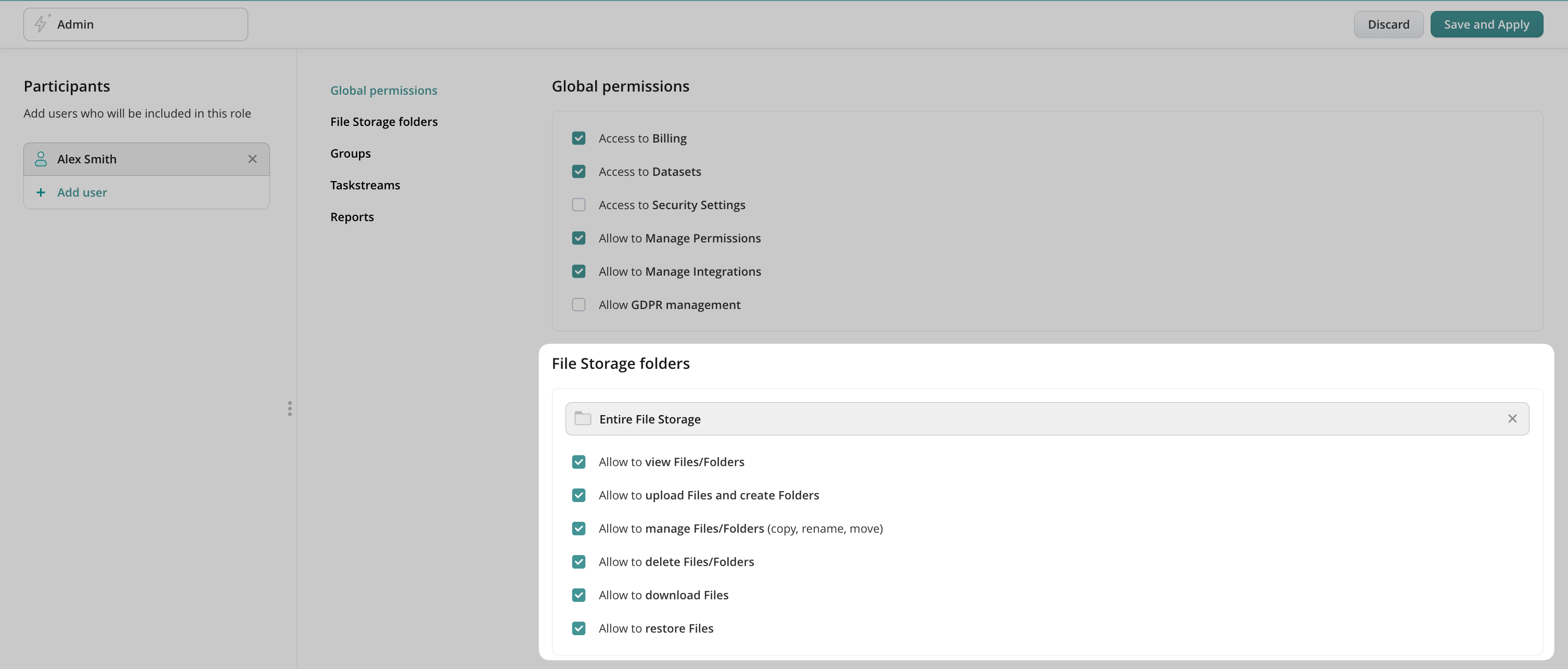Click the Discard button
Image resolution: width=1568 pixels, height=669 pixels.
pos(1388,24)
